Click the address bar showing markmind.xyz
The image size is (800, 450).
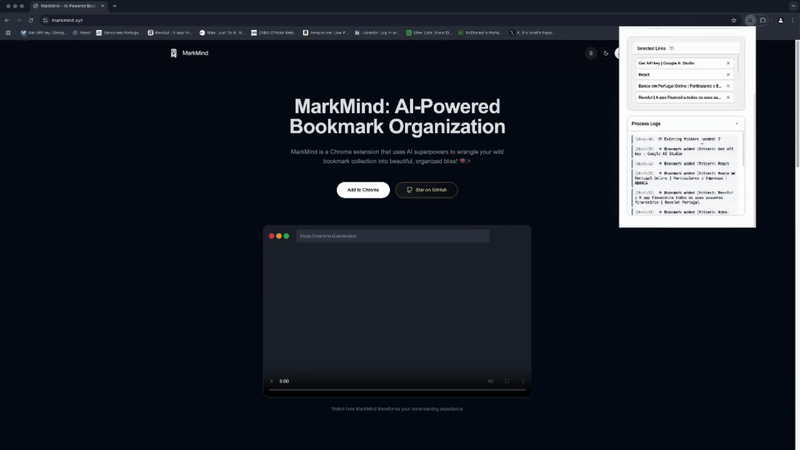(x=390, y=20)
